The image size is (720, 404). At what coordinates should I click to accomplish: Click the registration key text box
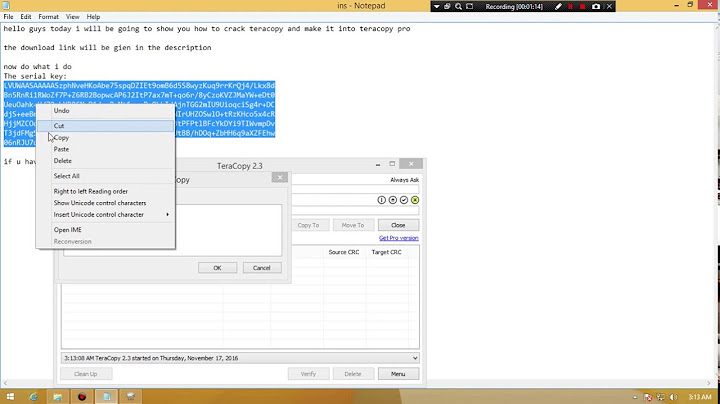coord(228,230)
